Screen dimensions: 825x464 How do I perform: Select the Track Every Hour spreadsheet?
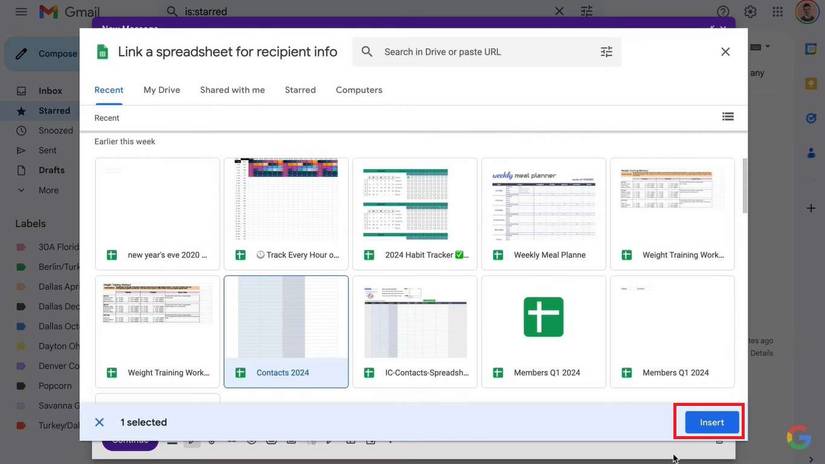point(286,213)
